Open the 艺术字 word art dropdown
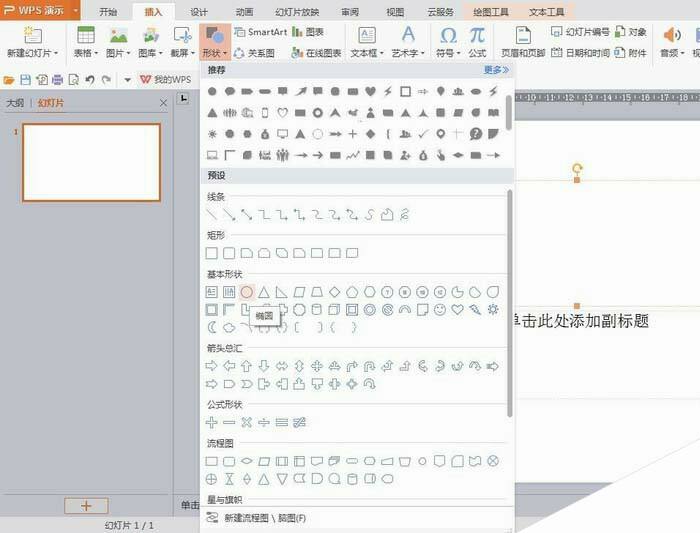 point(407,52)
